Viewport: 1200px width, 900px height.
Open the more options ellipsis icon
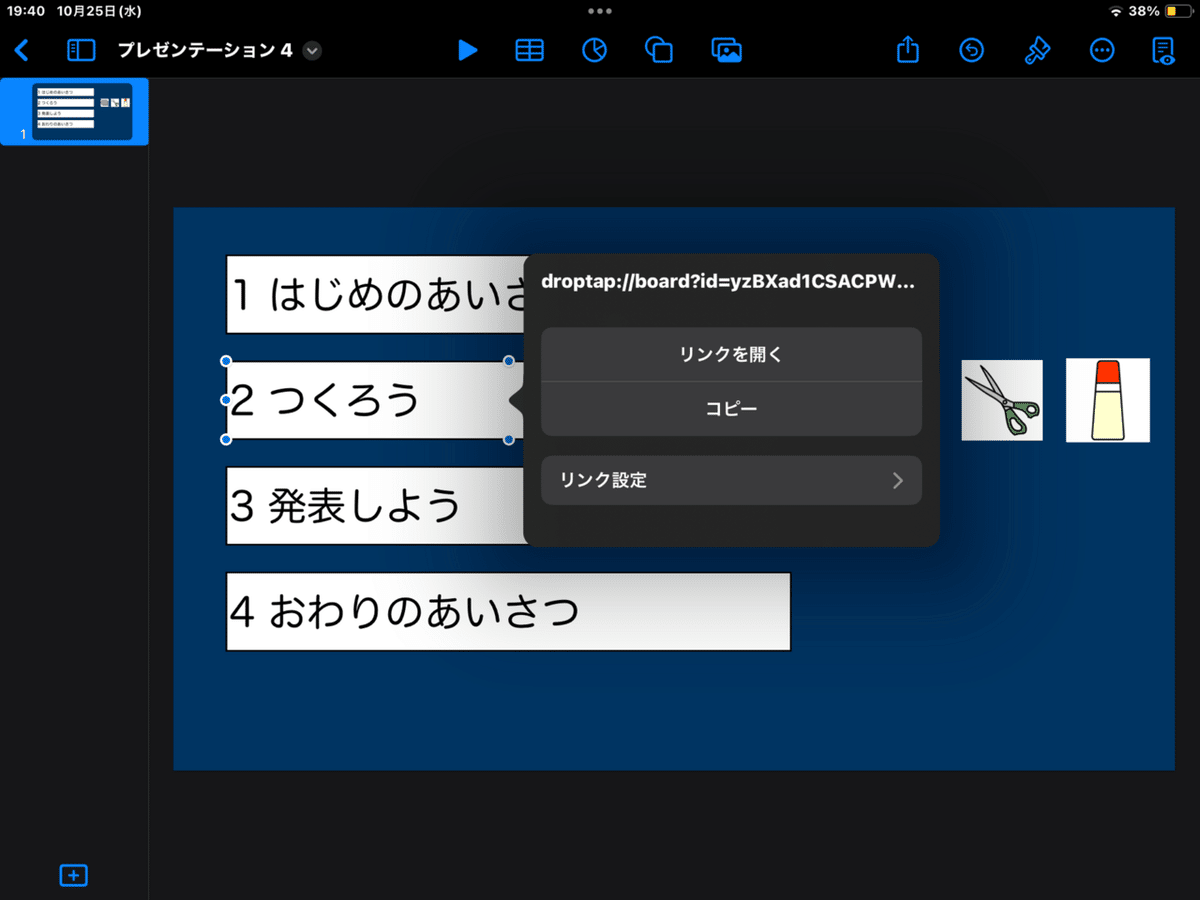click(1102, 50)
